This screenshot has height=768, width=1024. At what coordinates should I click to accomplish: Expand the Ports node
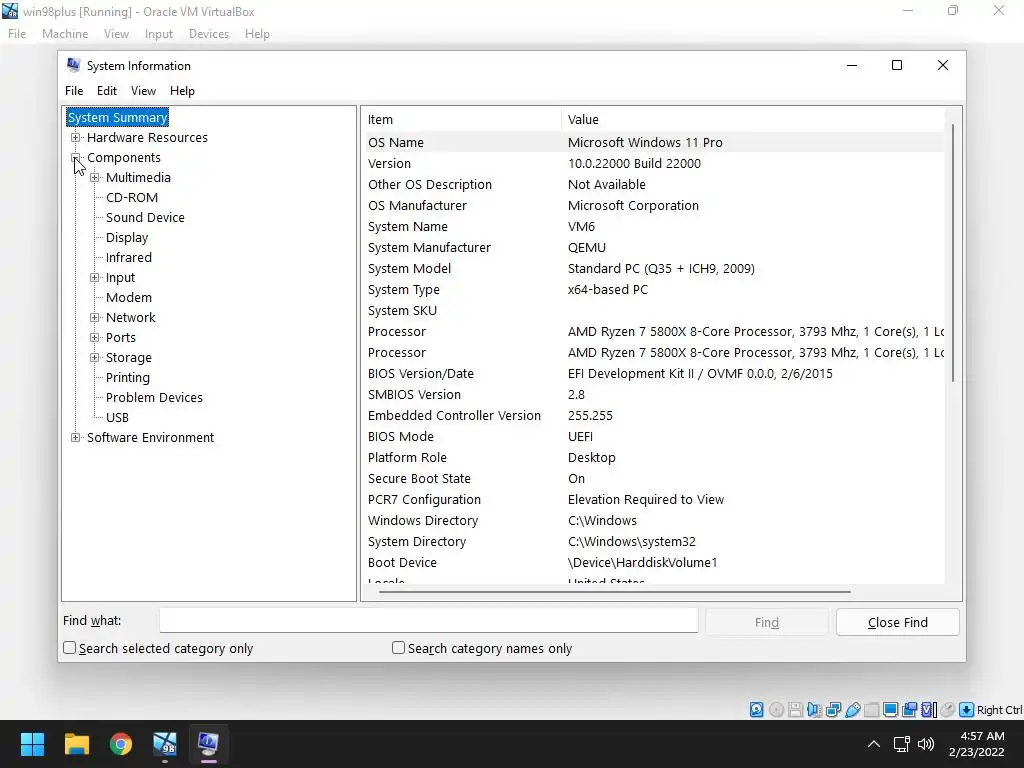95,338
